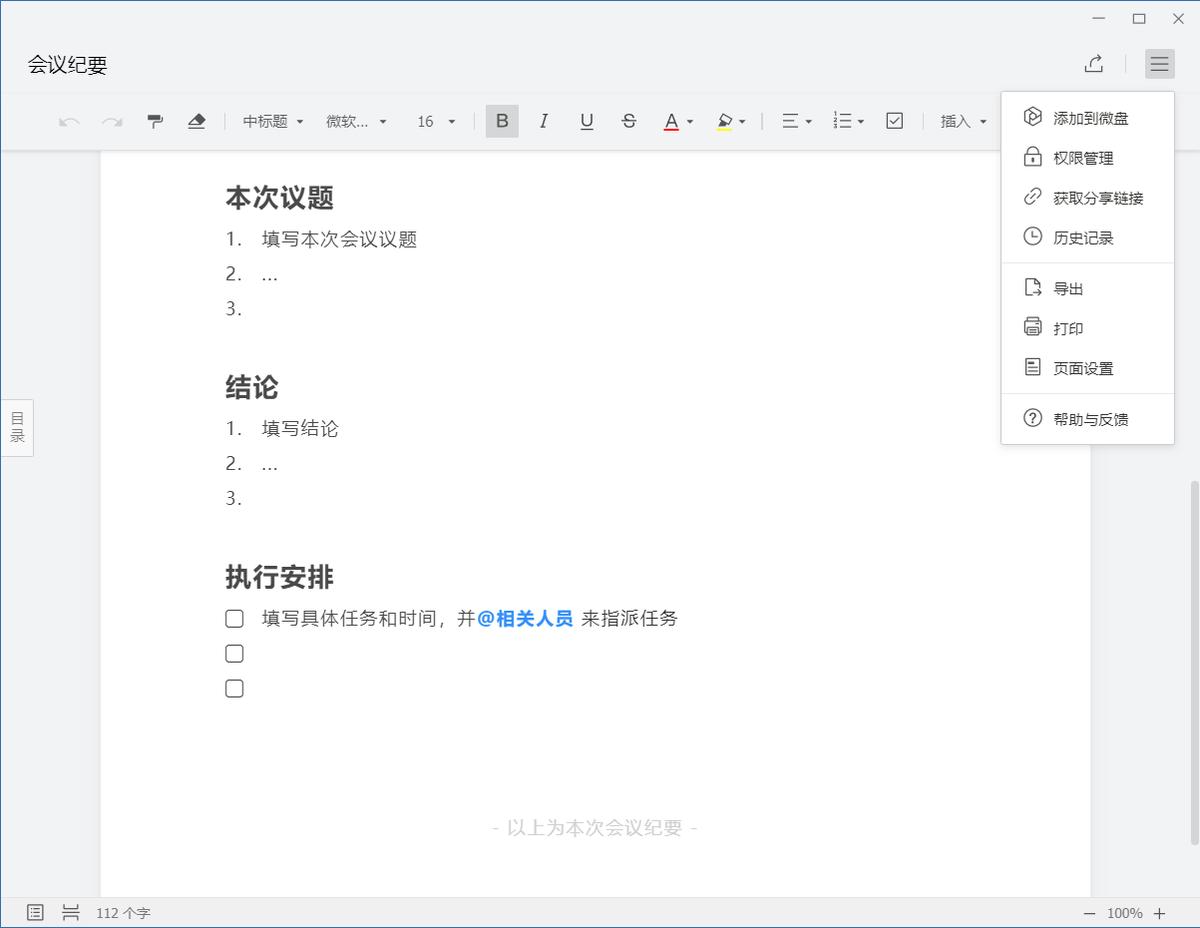Select the format painter tool

click(x=154, y=121)
